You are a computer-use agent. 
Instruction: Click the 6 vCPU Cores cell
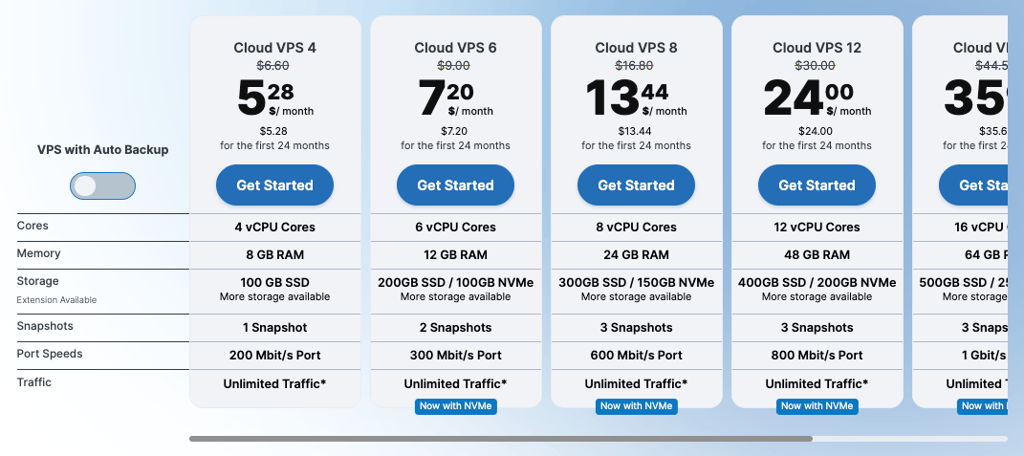[x=455, y=227]
